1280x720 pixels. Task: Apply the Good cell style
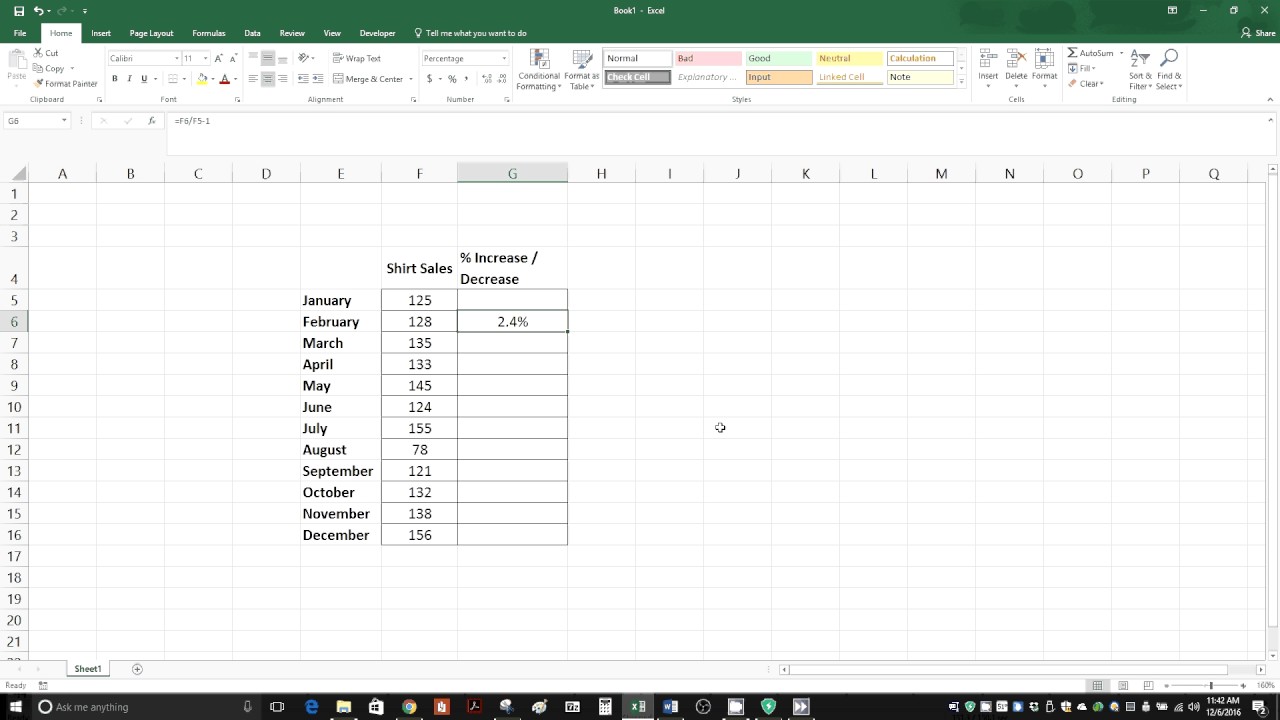[x=779, y=58]
